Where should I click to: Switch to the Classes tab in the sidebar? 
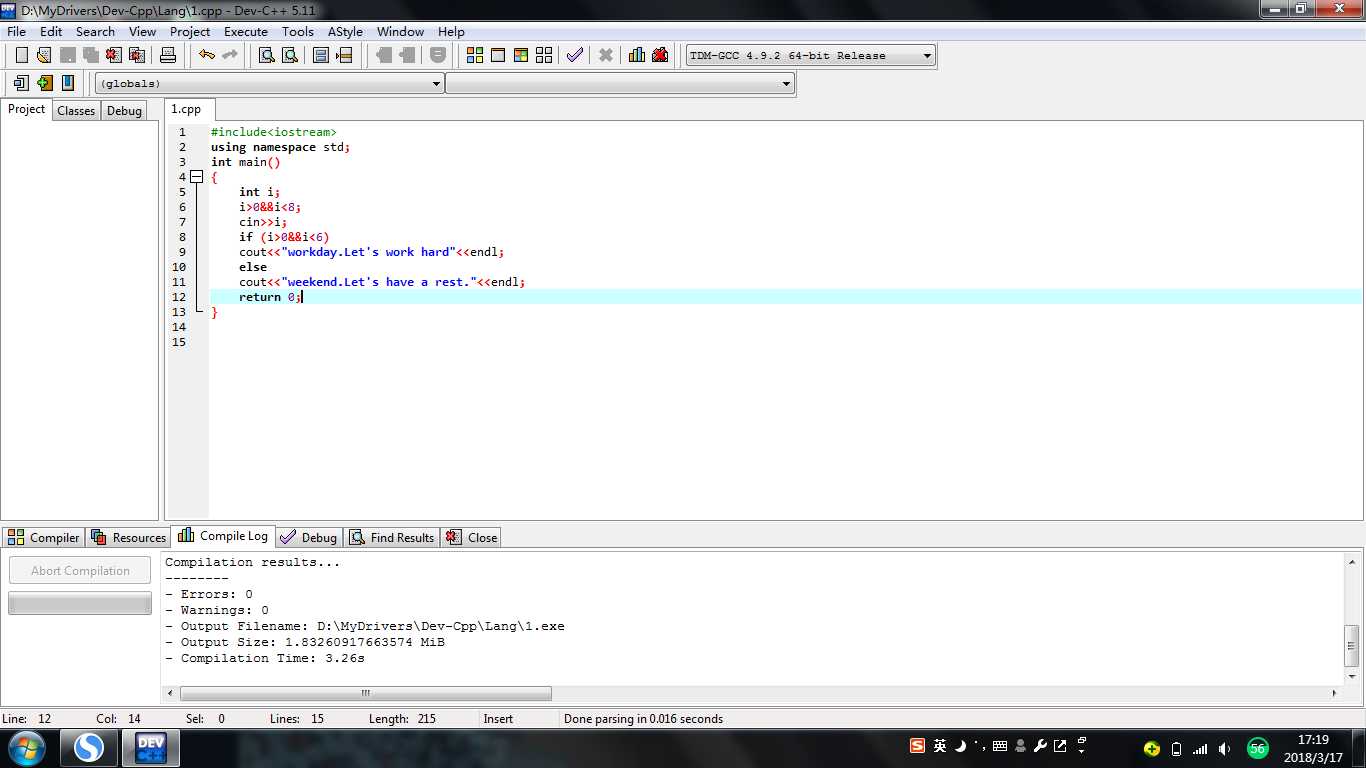pyautogui.click(x=76, y=111)
